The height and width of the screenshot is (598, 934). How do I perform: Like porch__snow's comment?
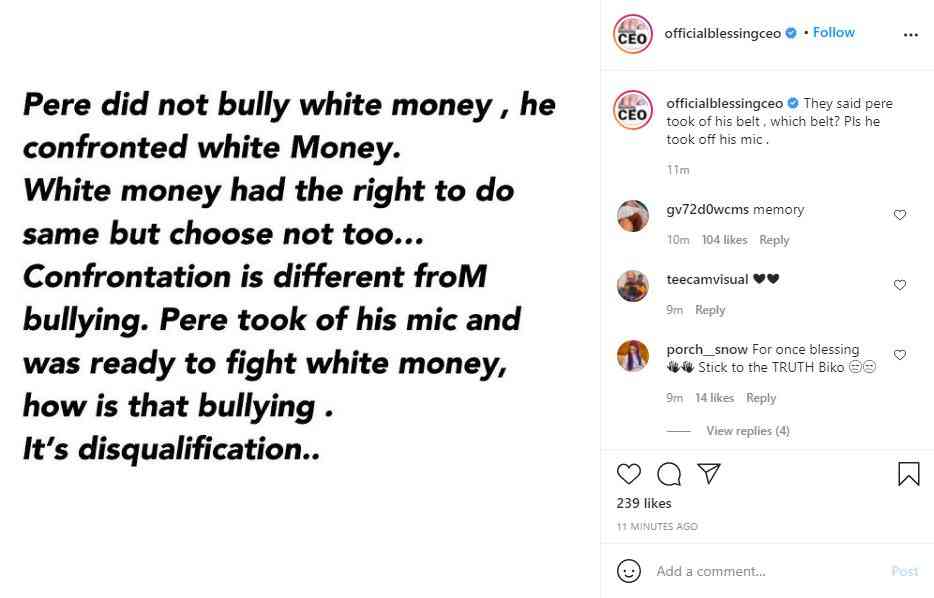point(900,355)
